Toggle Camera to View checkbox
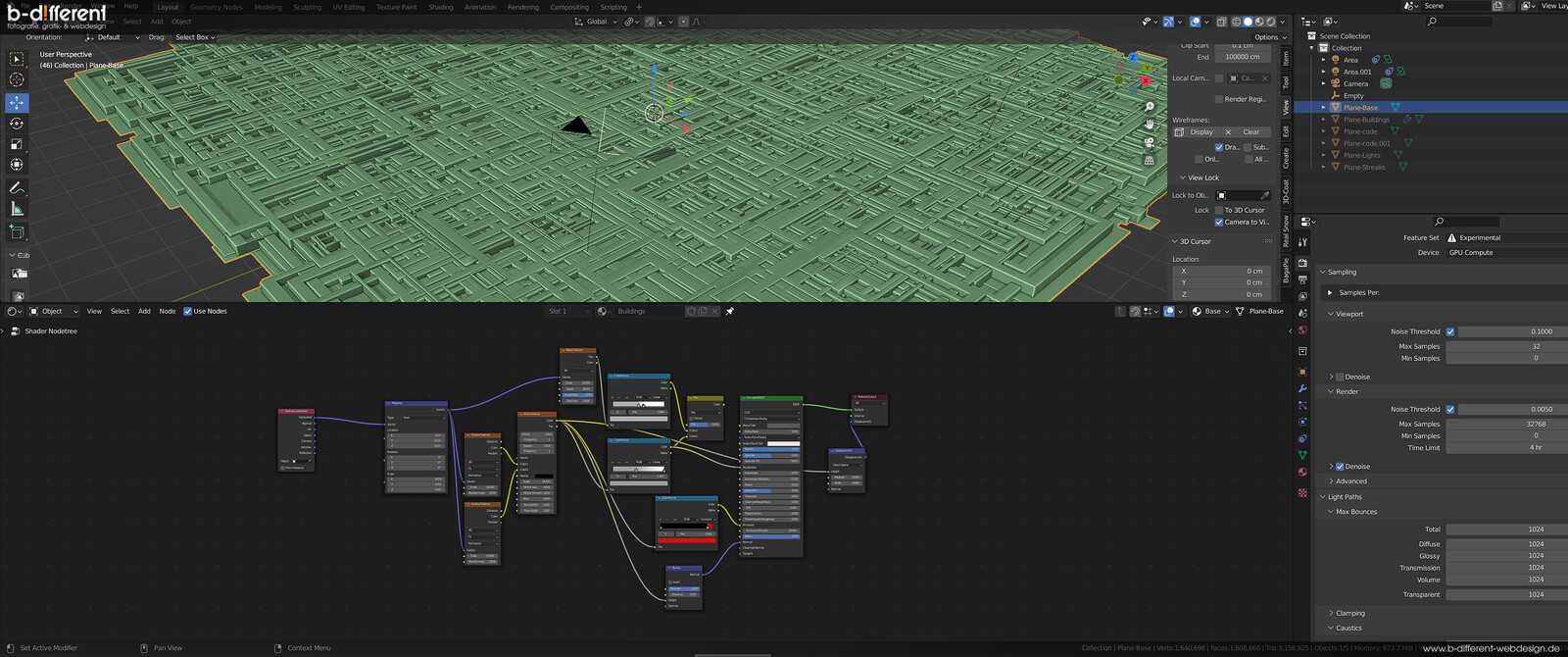Image resolution: width=1568 pixels, height=657 pixels. (1219, 222)
